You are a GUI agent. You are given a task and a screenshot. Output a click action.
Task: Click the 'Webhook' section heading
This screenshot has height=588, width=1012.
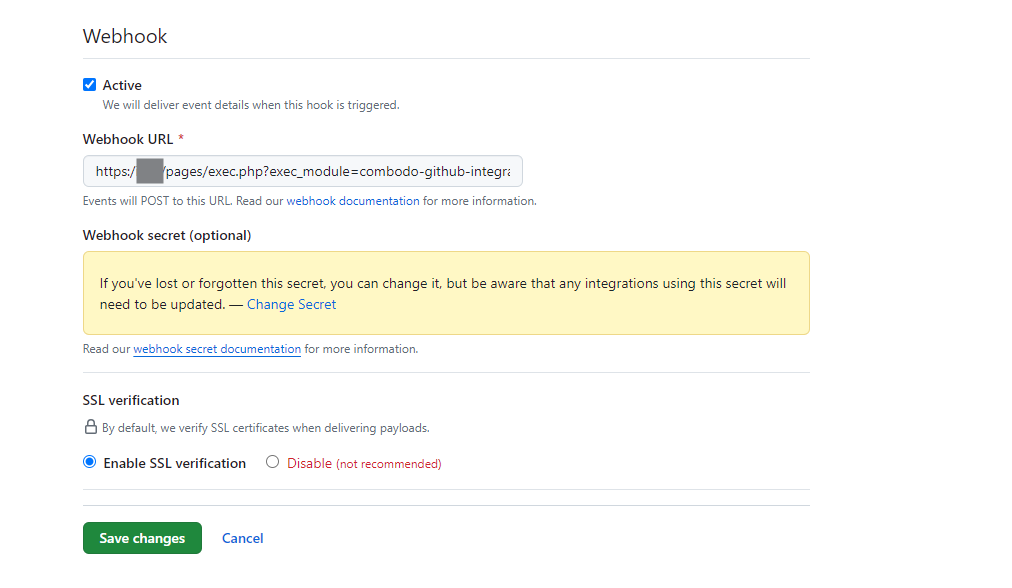click(125, 36)
